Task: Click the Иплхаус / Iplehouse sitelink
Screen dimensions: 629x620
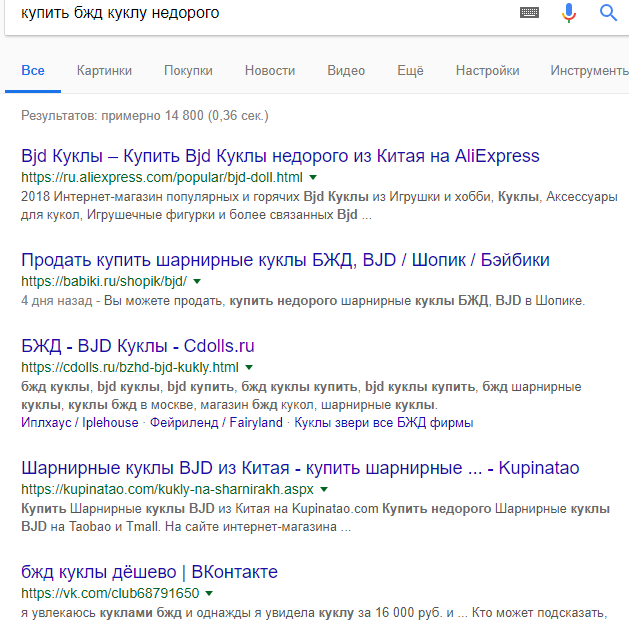Action: pyautogui.click(x=80, y=422)
